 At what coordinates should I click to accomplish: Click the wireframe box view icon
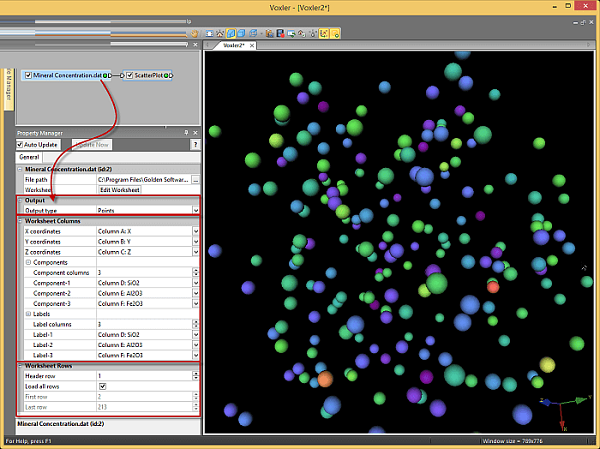(253, 34)
